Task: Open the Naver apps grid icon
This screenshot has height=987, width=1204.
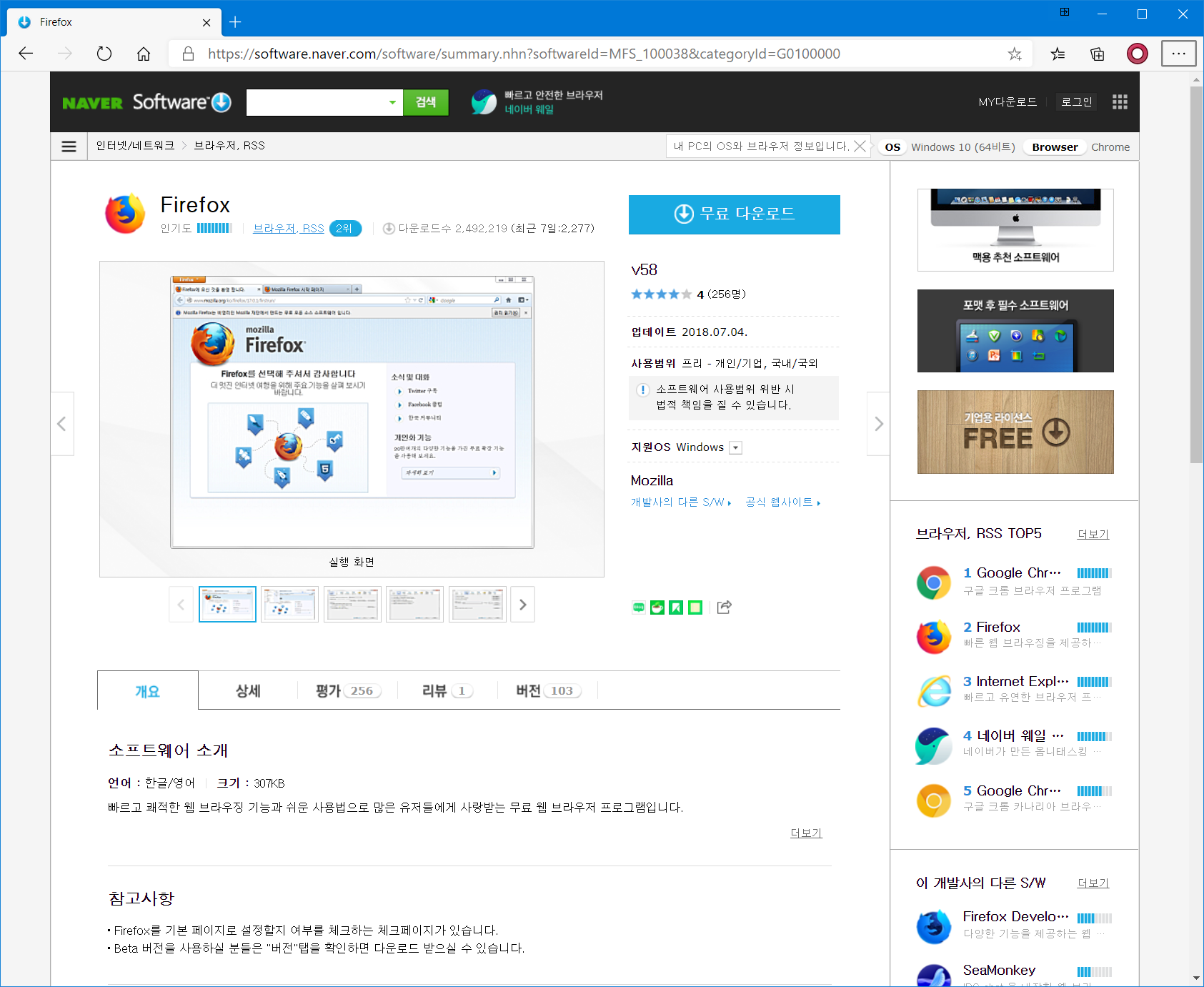Action: (1120, 102)
